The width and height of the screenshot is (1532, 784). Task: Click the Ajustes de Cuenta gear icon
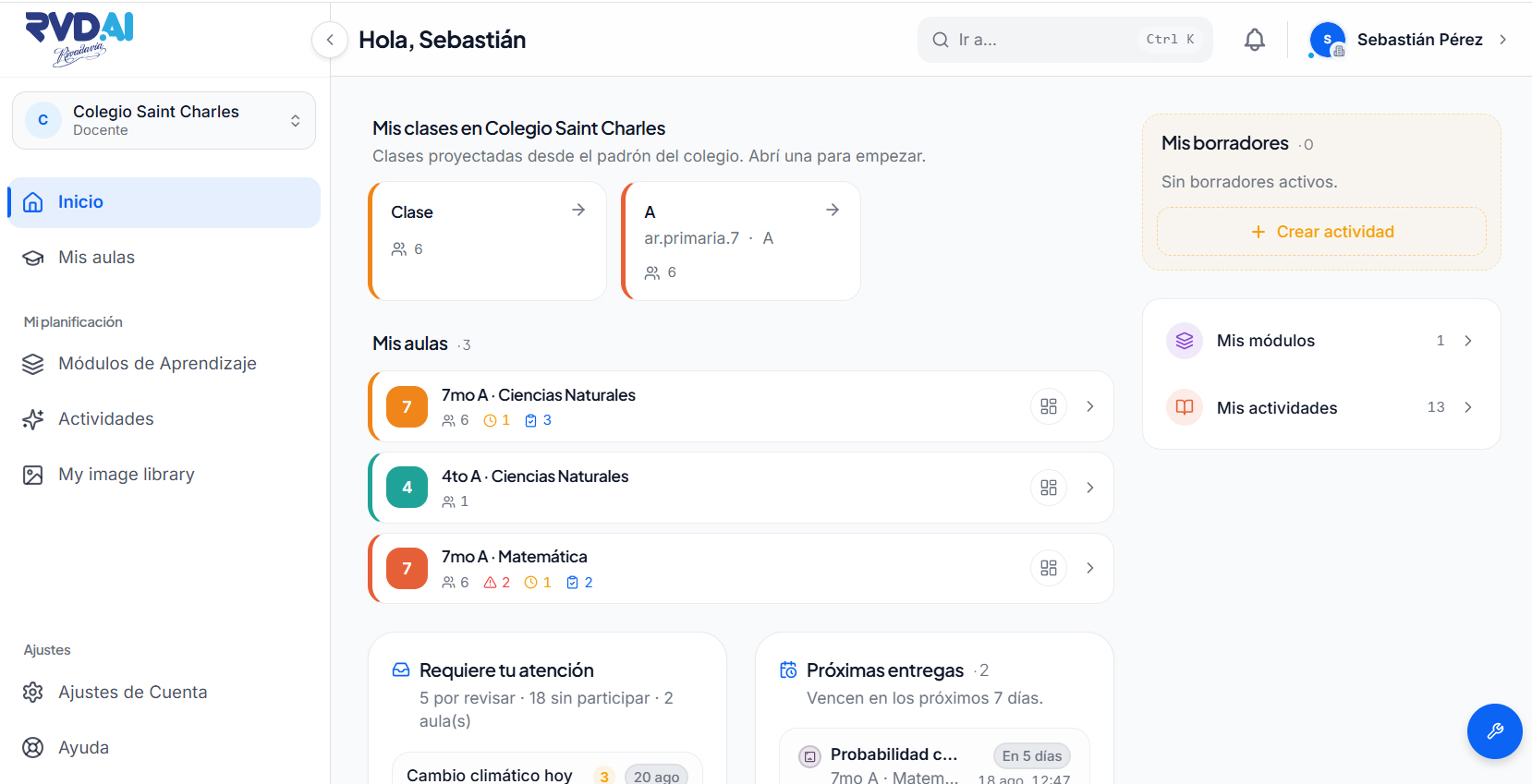[x=33, y=693]
